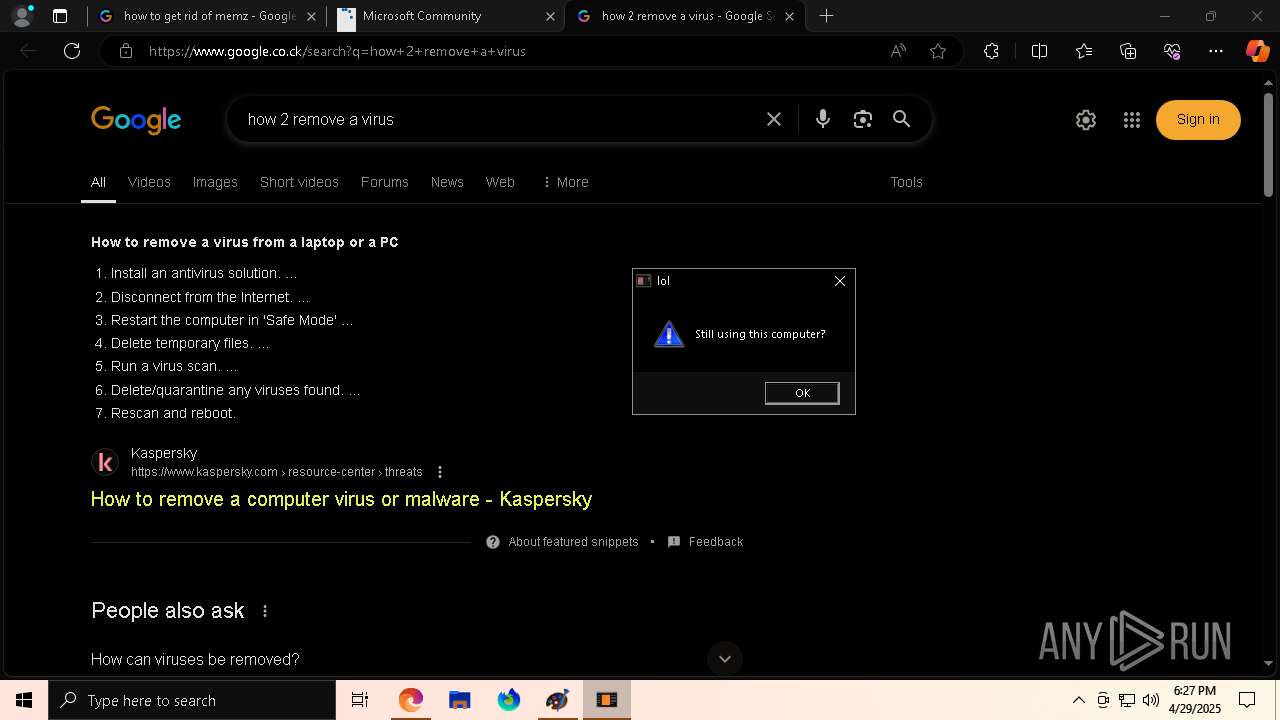Close the how 2 remove a virus tab

[x=790, y=16]
